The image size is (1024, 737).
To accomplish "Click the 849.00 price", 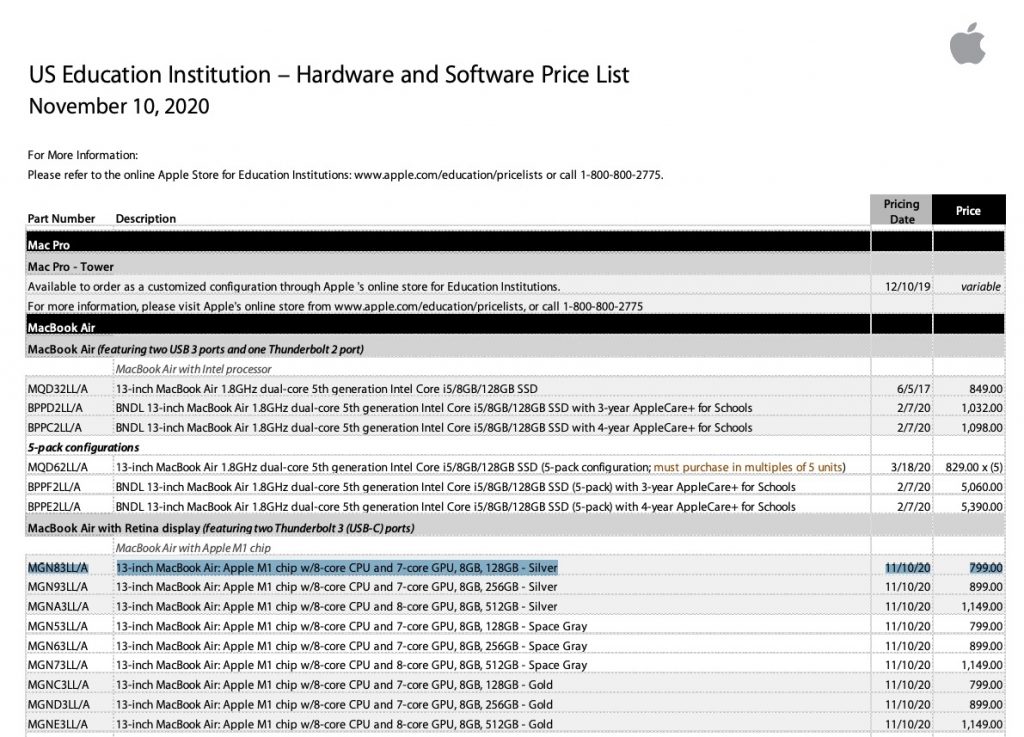I will pyautogui.click(x=985, y=389).
